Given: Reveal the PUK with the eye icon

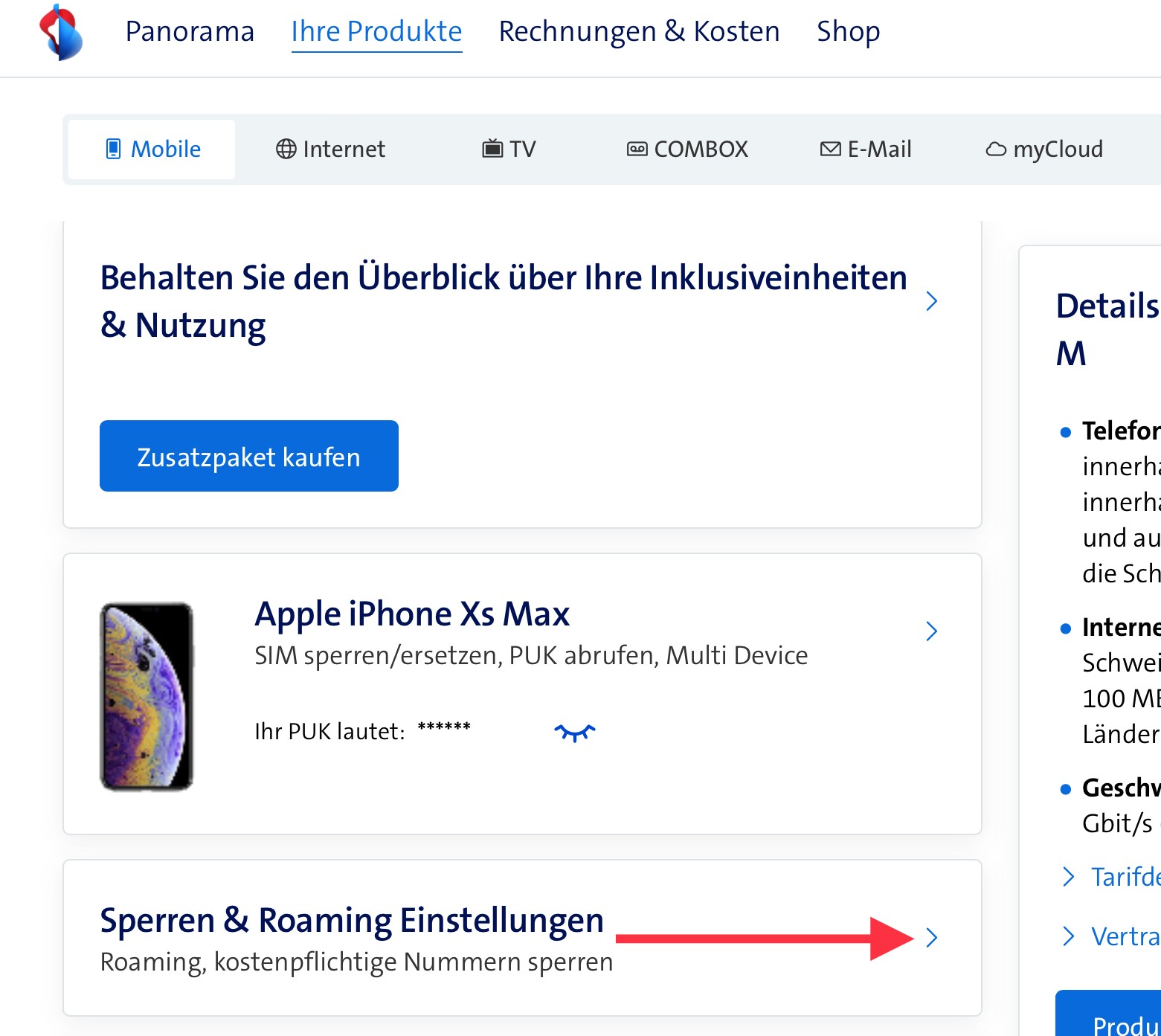Looking at the screenshot, I should point(574,733).
